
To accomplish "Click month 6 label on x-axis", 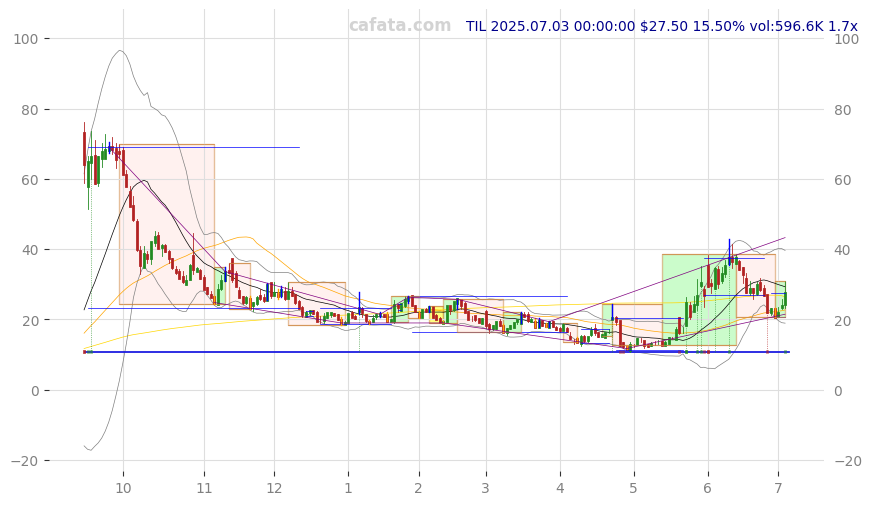I will pyautogui.click(x=707, y=488).
